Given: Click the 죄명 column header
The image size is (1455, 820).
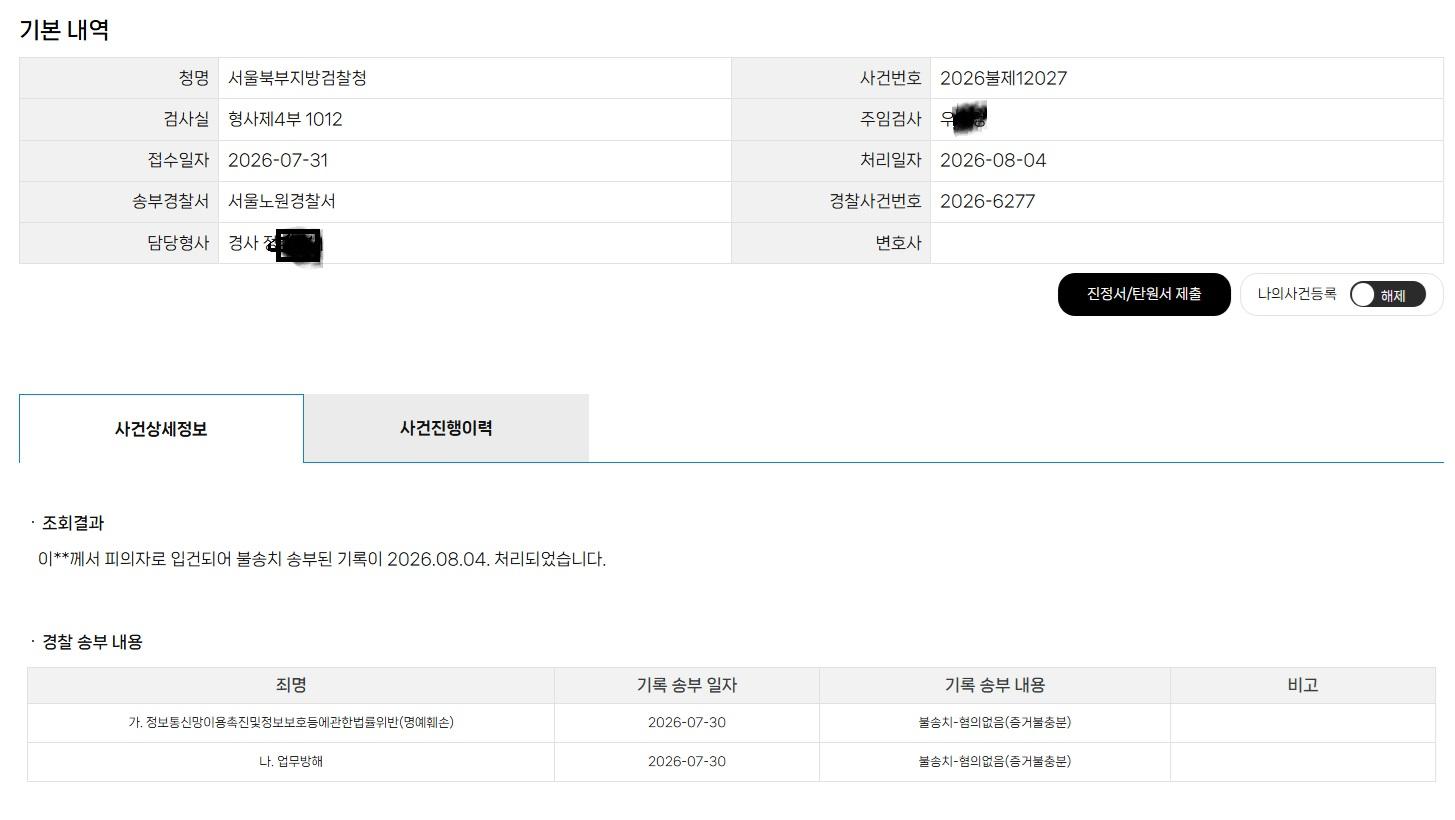Looking at the screenshot, I should tap(291, 685).
